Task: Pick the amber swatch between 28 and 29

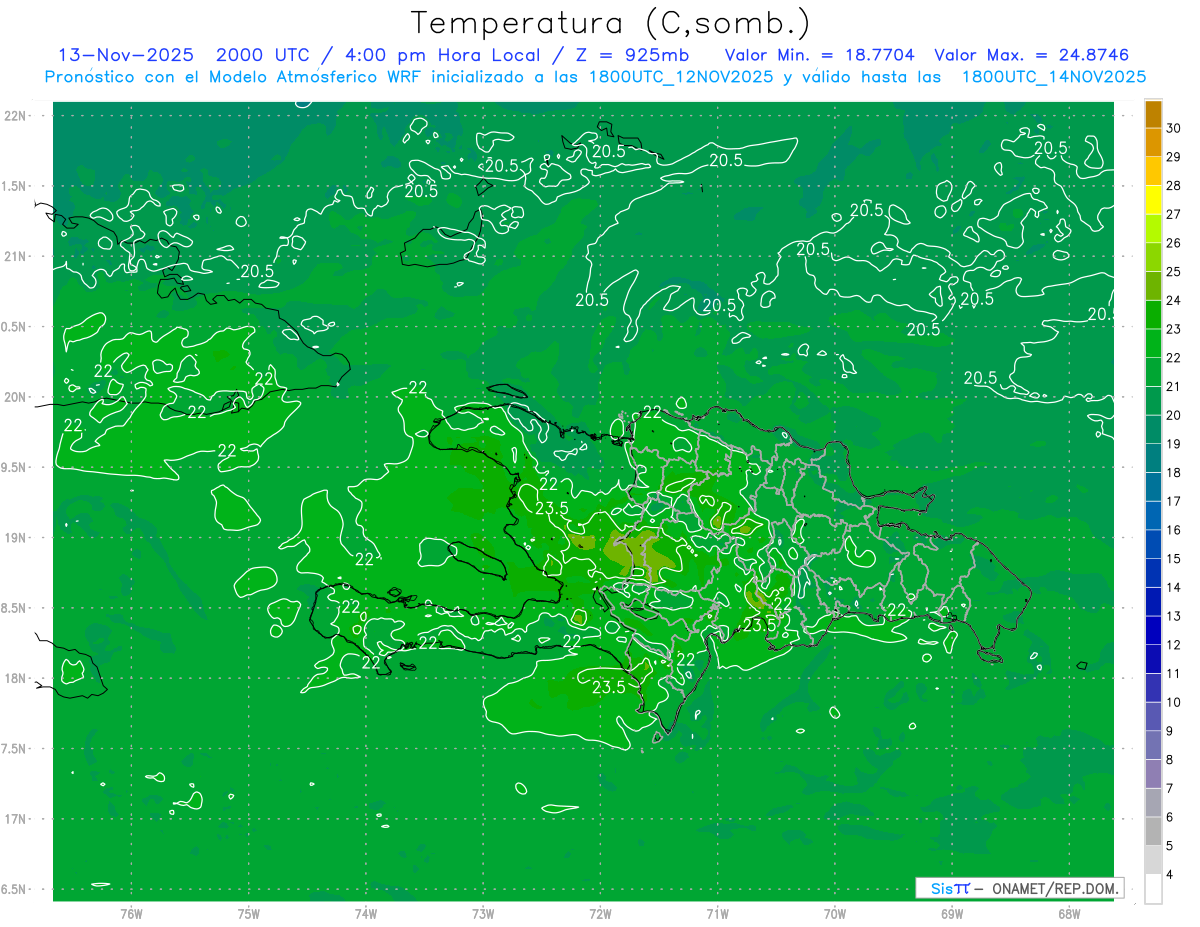Action: click(x=1153, y=171)
